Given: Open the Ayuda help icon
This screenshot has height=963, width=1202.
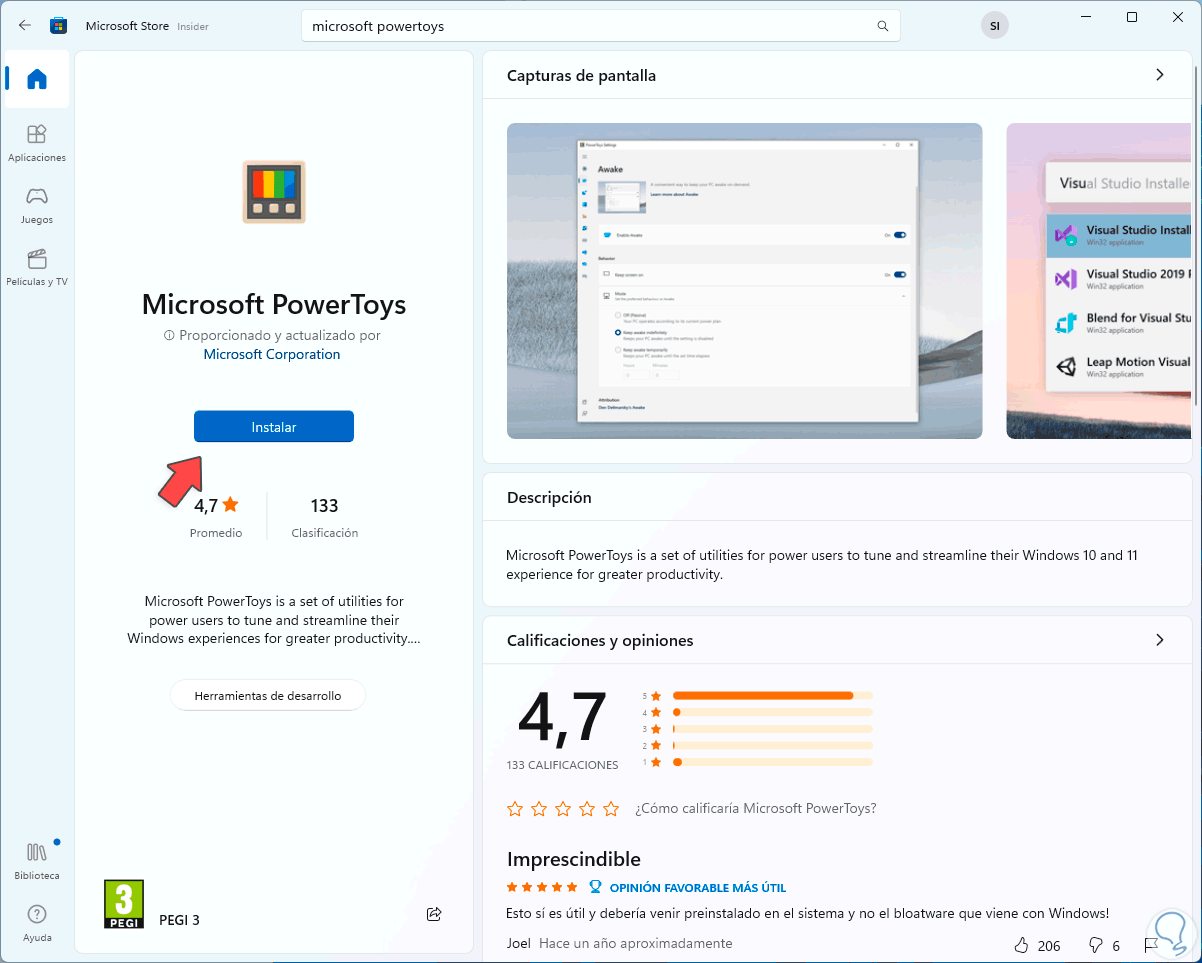Looking at the screenshot, I should [37, 922].
